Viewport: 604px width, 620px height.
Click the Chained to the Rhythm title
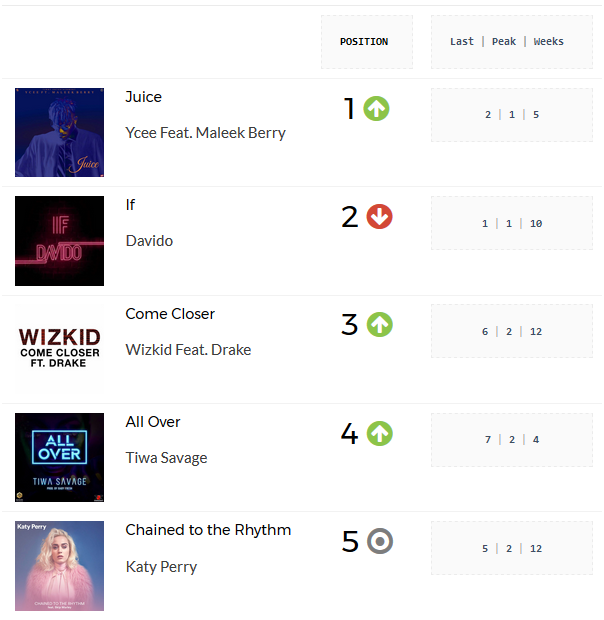[x=208, y=530]
